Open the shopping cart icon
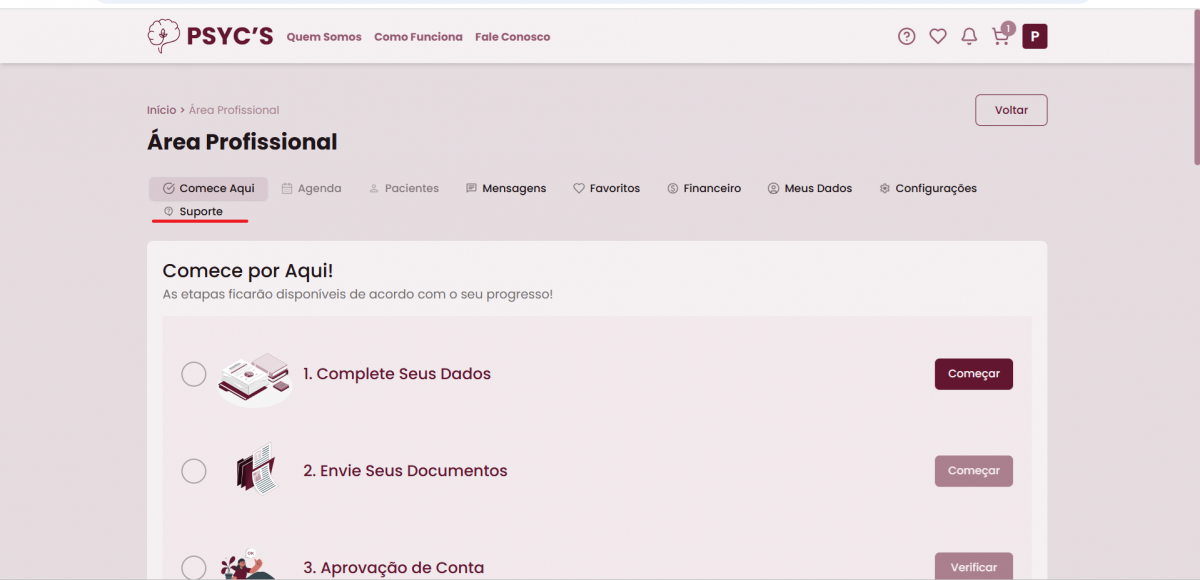This screenshot has width=1200, height=580. (x=1000, y=37)
